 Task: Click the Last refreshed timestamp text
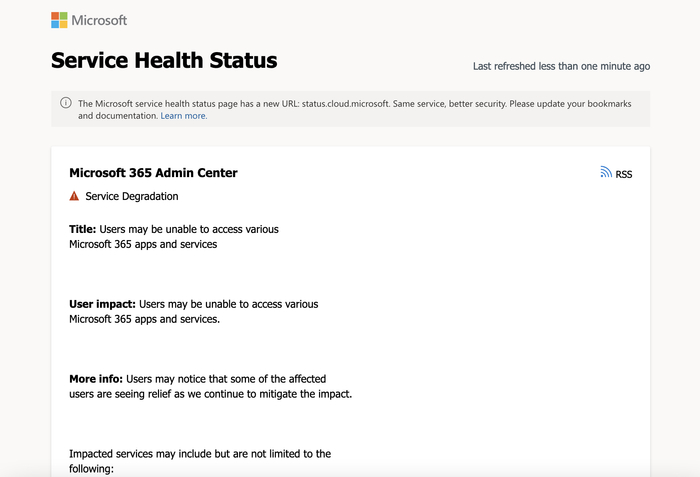coord(561,66)
